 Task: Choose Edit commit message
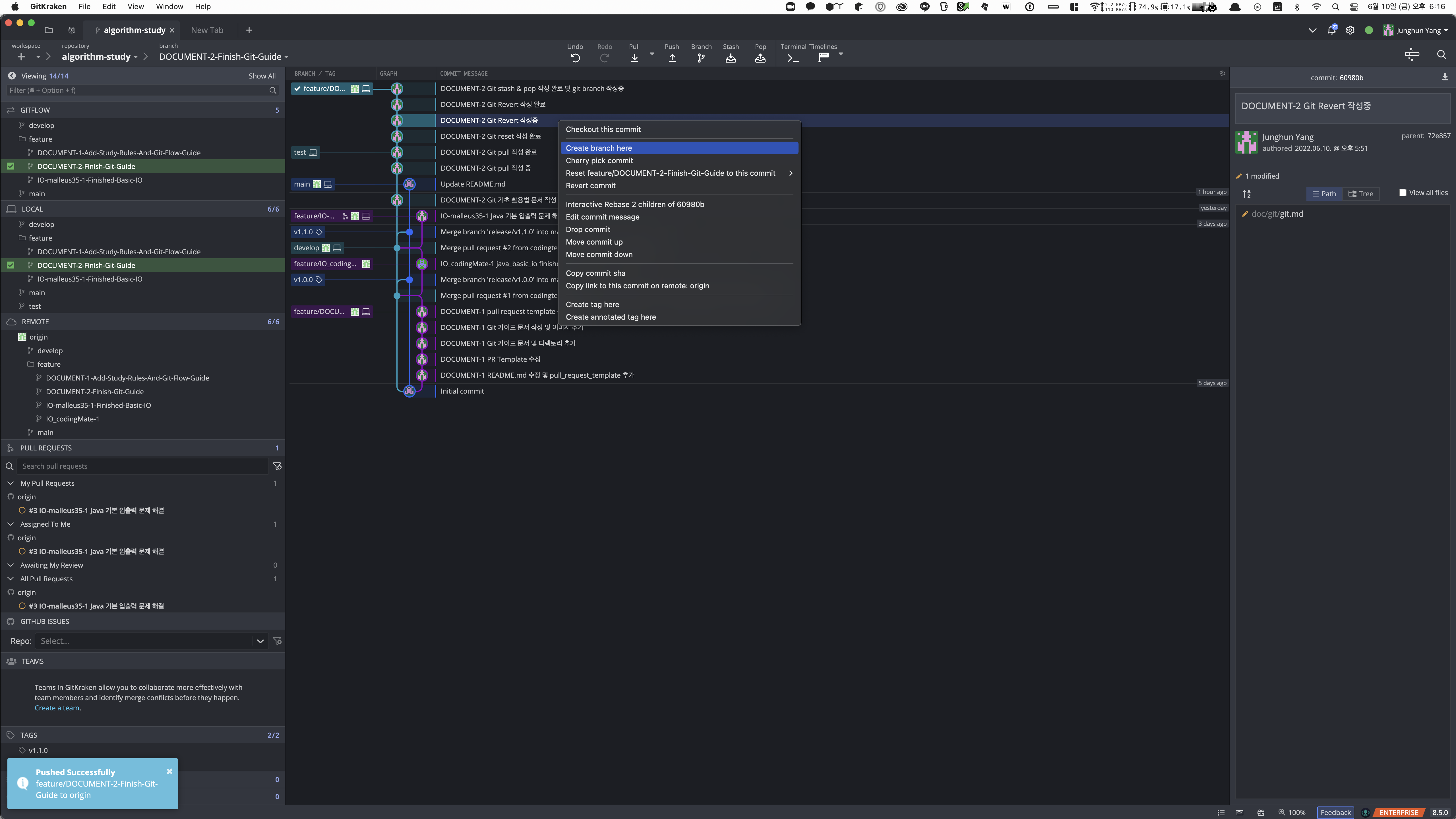point(679,217)
